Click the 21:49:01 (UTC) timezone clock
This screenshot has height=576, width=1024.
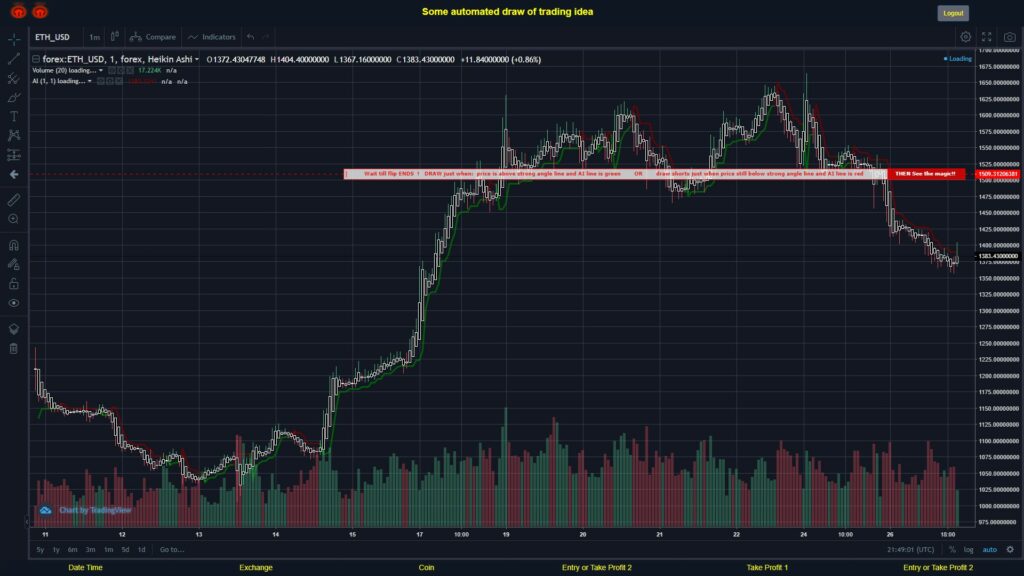pos(910,550)
